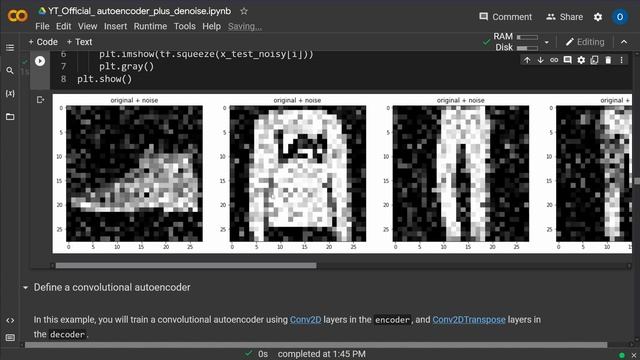Screen dimensions: 640x360
Task: Open the File menu
Action: coord(42,27)
